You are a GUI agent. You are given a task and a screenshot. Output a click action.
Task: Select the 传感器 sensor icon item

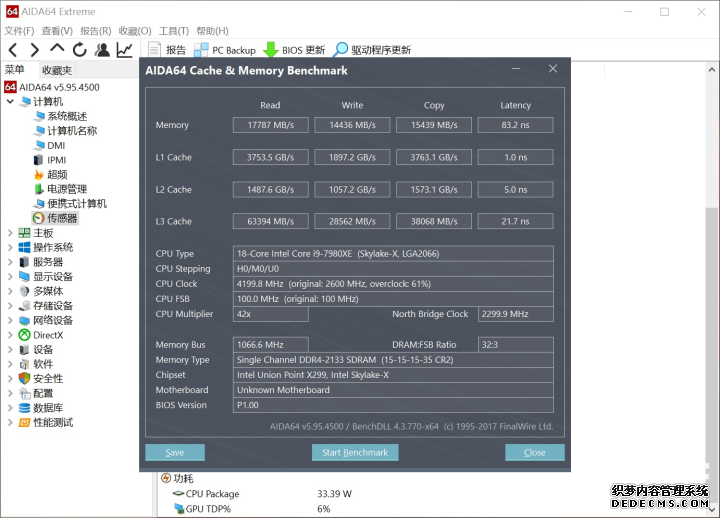(x=55, y=218)
